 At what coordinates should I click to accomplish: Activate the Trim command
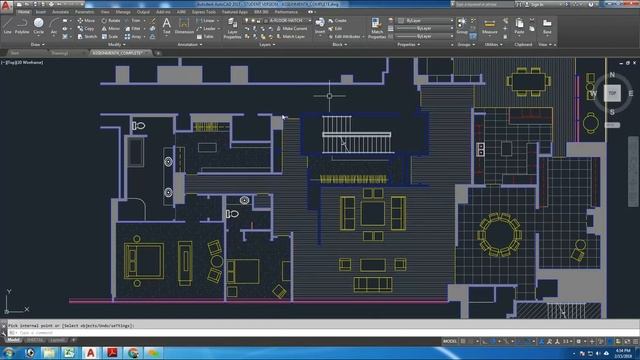pos(133,20)
